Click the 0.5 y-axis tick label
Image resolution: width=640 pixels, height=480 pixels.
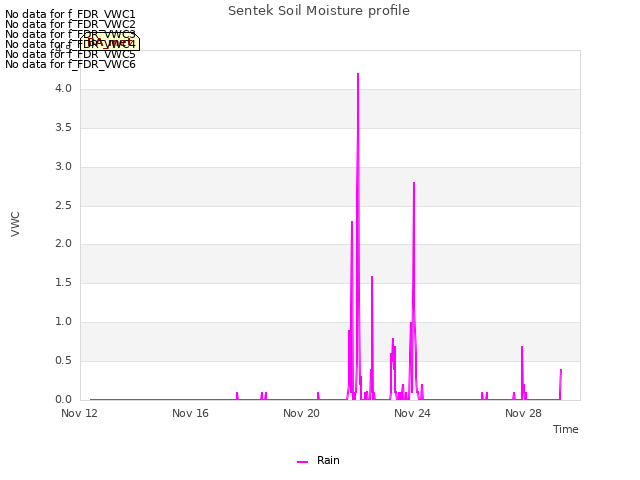[64, 361]
